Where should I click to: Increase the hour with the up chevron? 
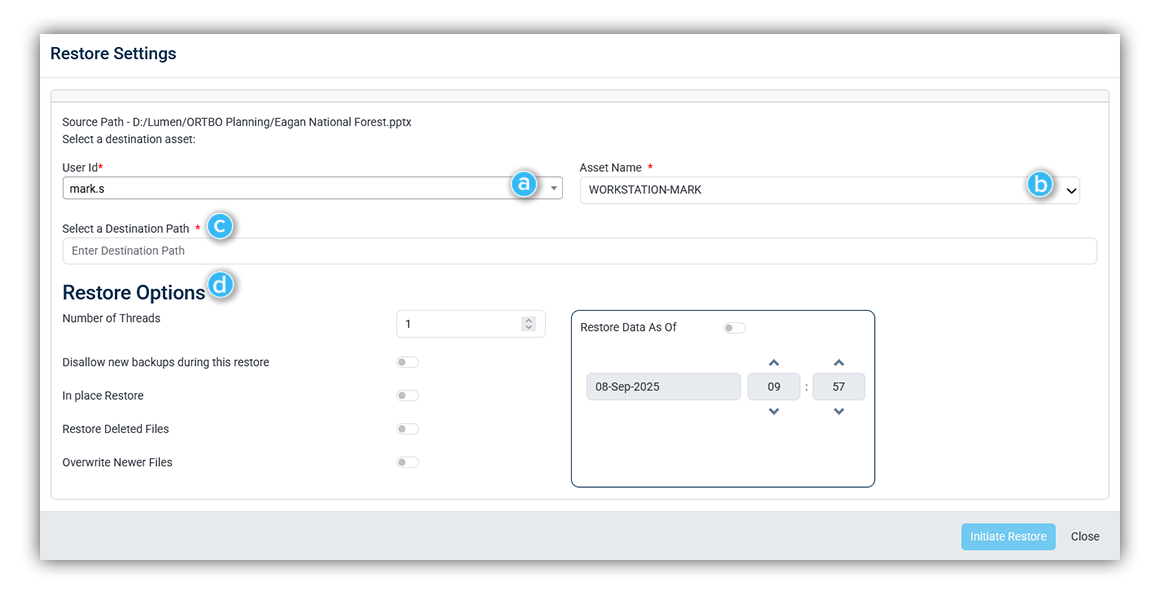pyautogui.click(x=774, y=363)
